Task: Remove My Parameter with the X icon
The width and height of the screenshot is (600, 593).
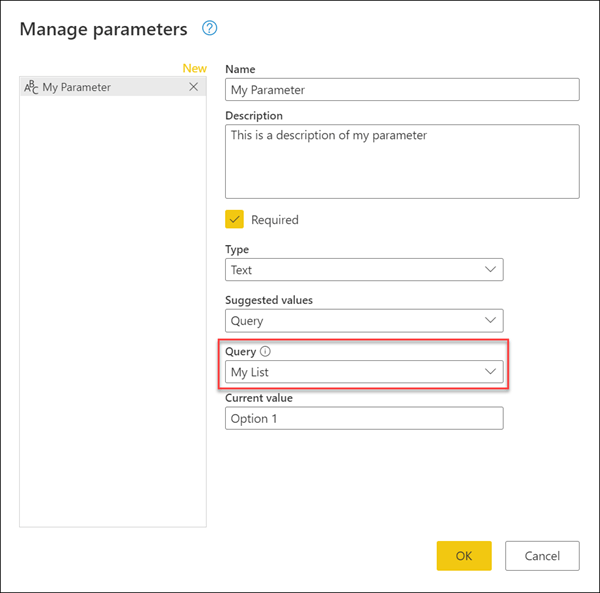Action: 194,87
